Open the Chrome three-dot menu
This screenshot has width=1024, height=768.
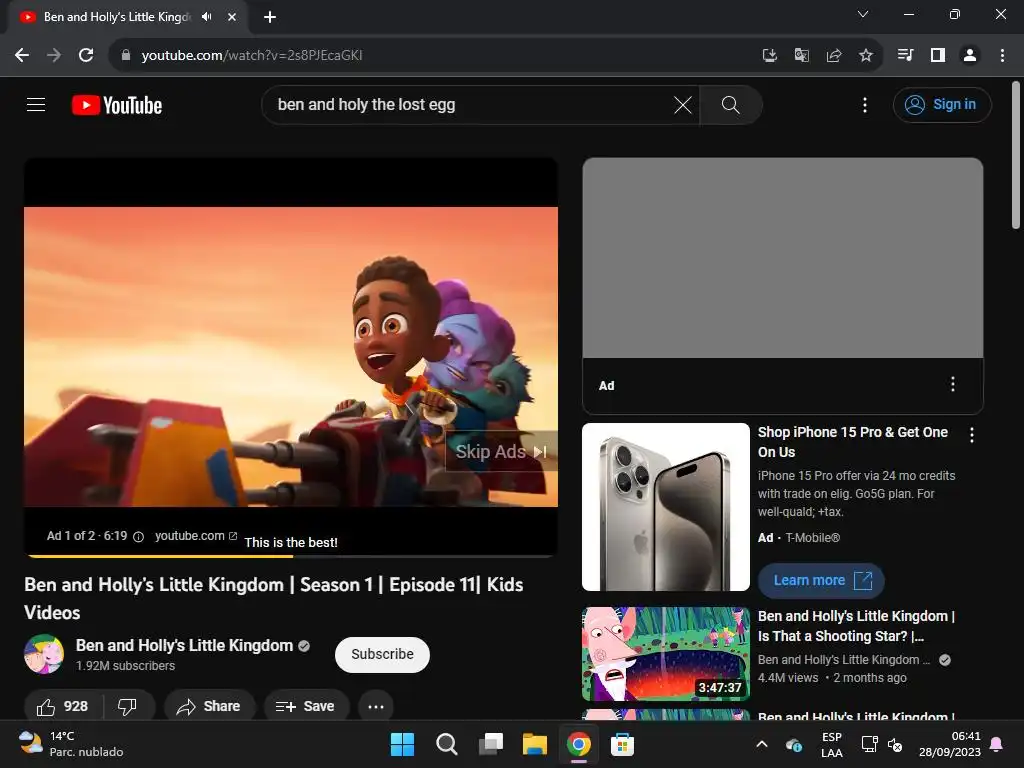click(1002, 55)
